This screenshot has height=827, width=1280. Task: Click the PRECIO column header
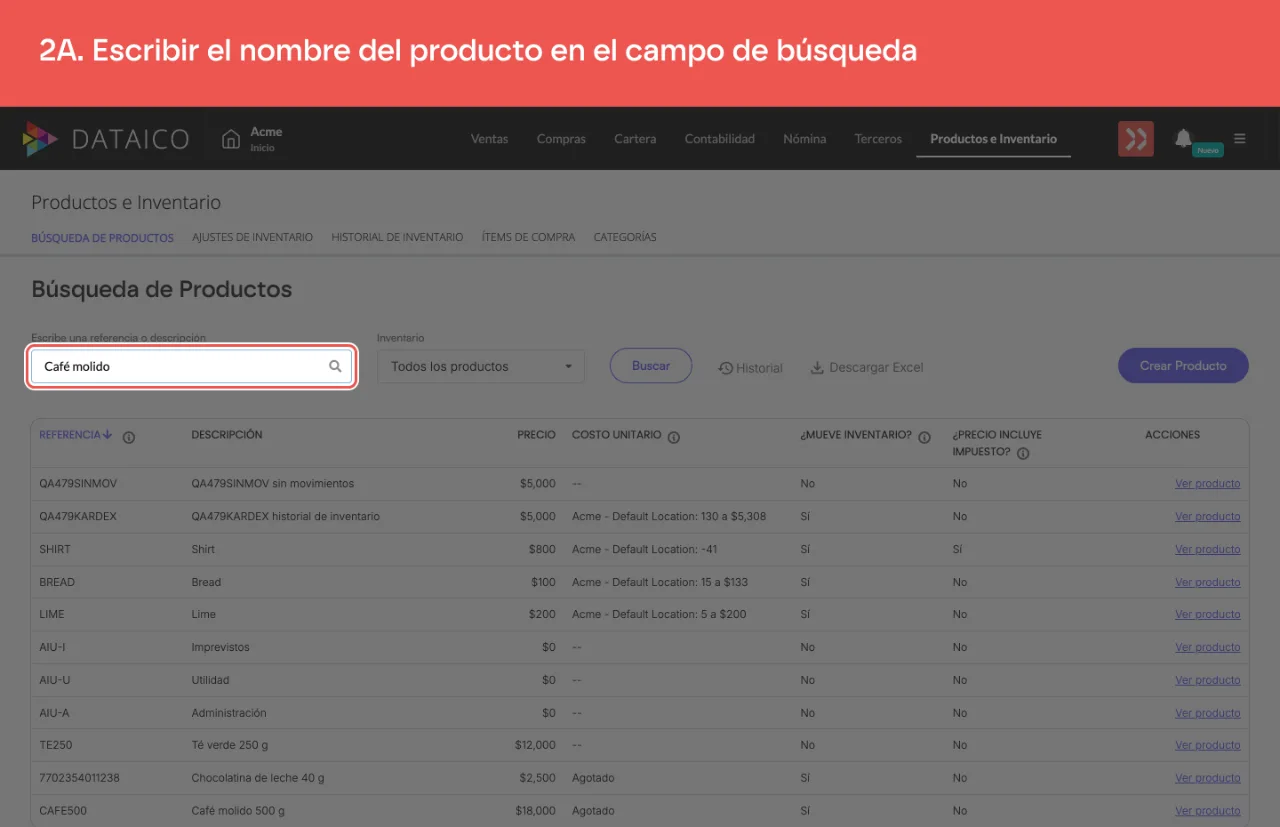click(536, 435)
